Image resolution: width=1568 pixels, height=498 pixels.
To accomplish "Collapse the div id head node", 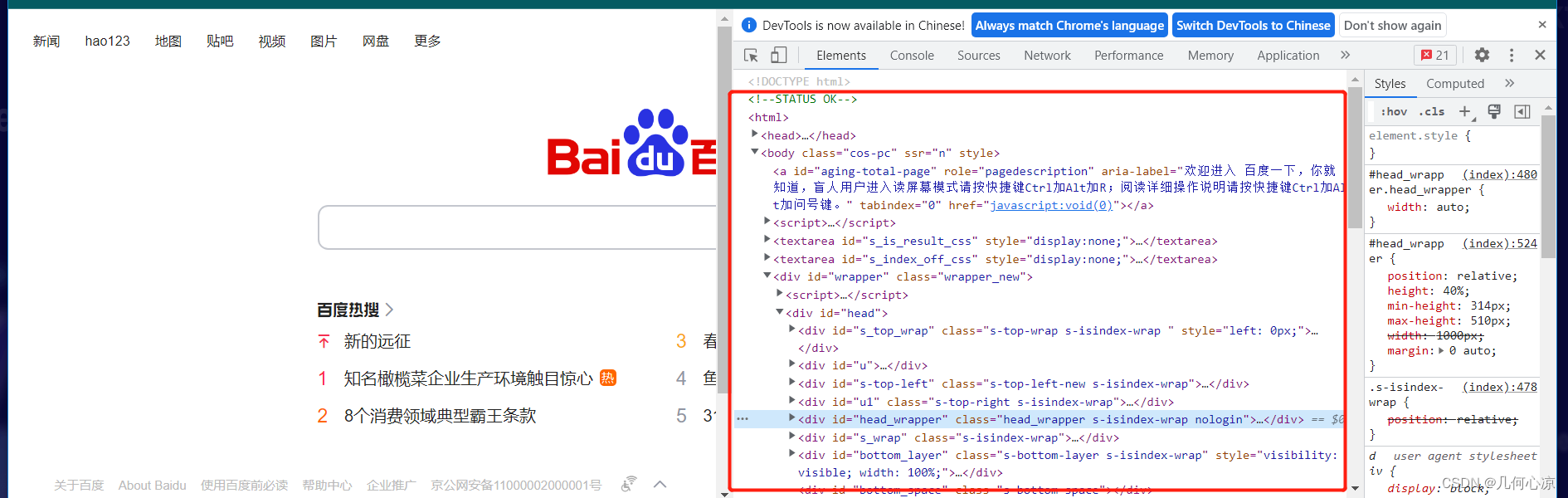I will (x=779, y=312).
